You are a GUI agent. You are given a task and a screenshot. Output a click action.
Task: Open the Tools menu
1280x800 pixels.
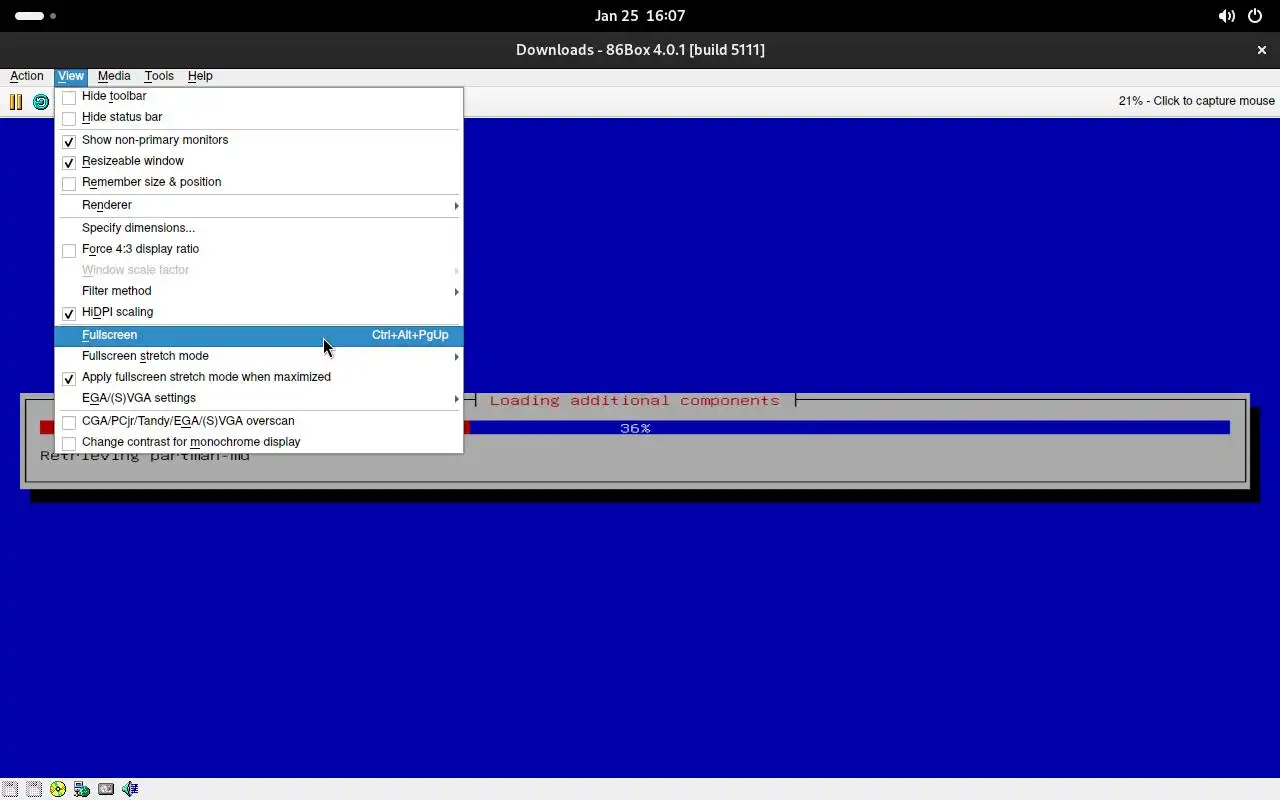click(159, 76)
